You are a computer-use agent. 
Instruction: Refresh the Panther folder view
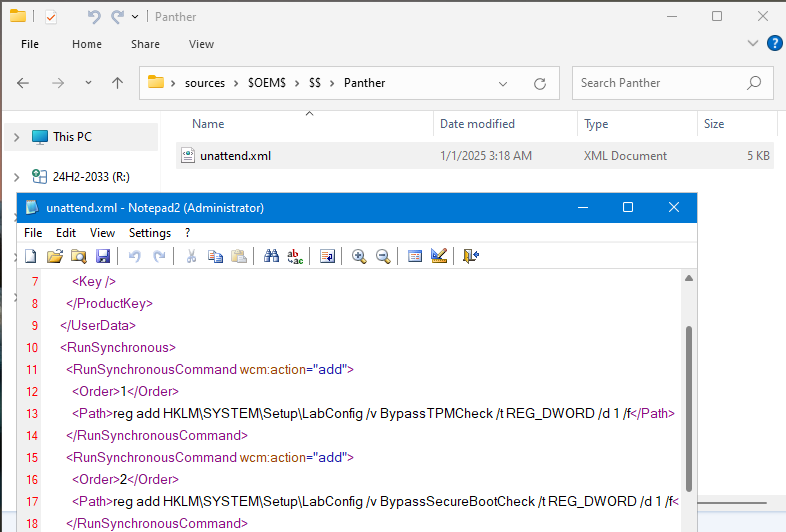pos(540,84)
